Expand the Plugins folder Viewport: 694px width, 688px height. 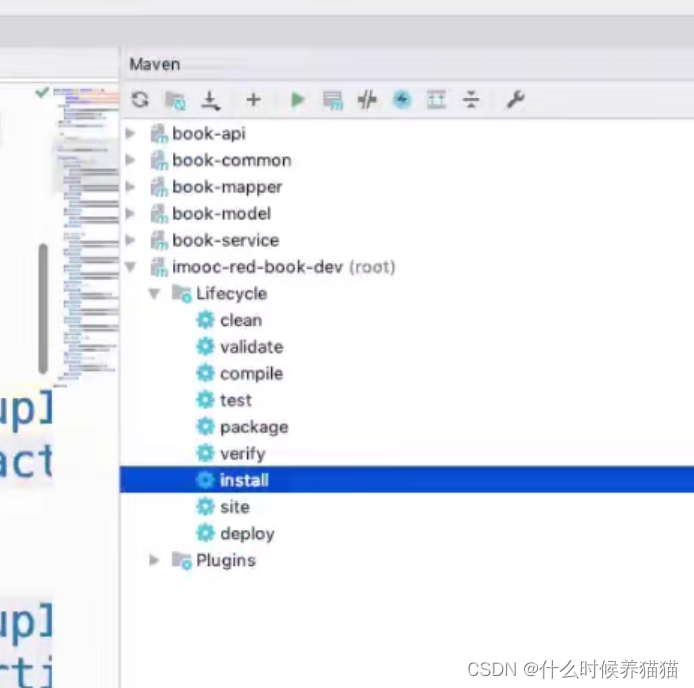154,560
